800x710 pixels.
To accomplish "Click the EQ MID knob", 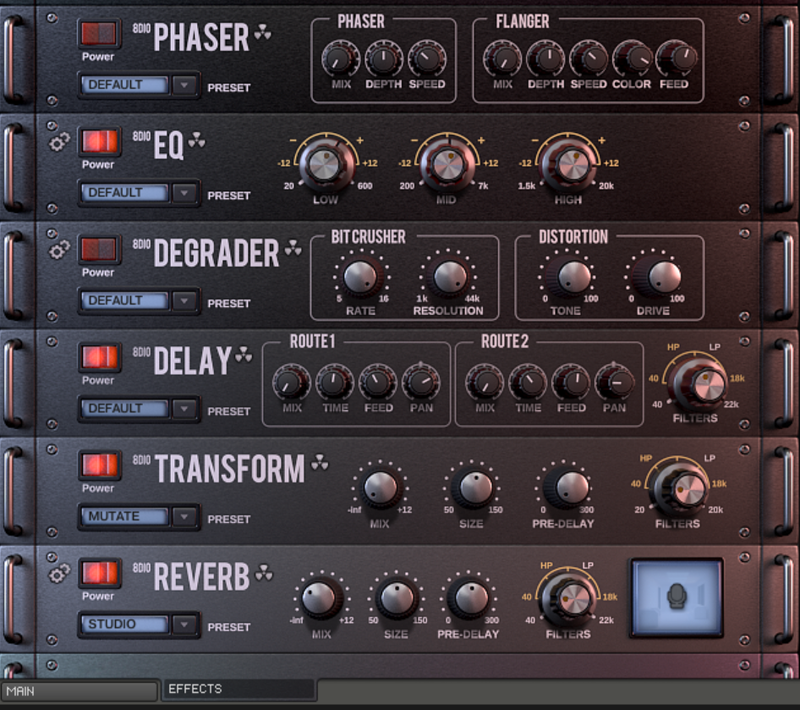I will point(447,164).
